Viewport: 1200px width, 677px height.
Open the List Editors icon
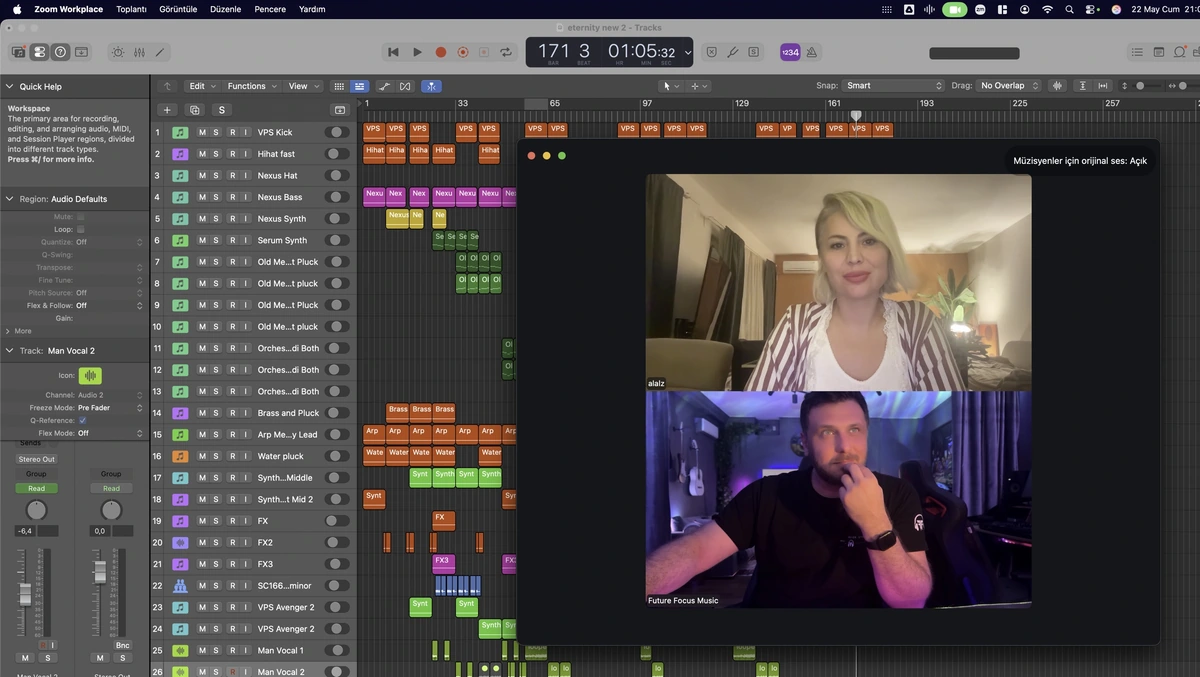click(x=1137, y=52)
